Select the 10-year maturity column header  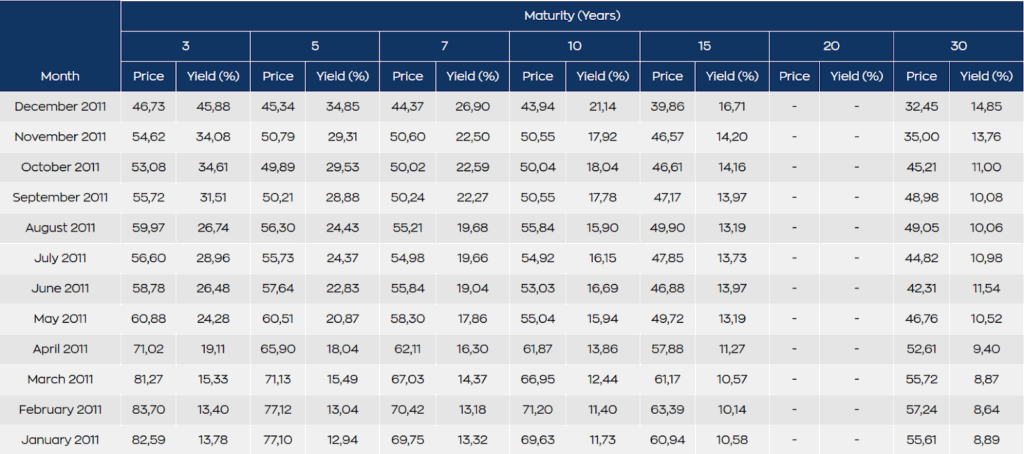(574, 46)
